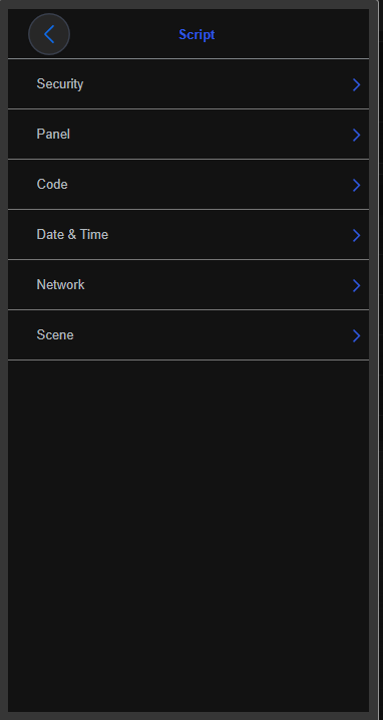This screenshot has width=383, height=720.
Task: Go back using the circular back arrow
Action: [49, 34]
